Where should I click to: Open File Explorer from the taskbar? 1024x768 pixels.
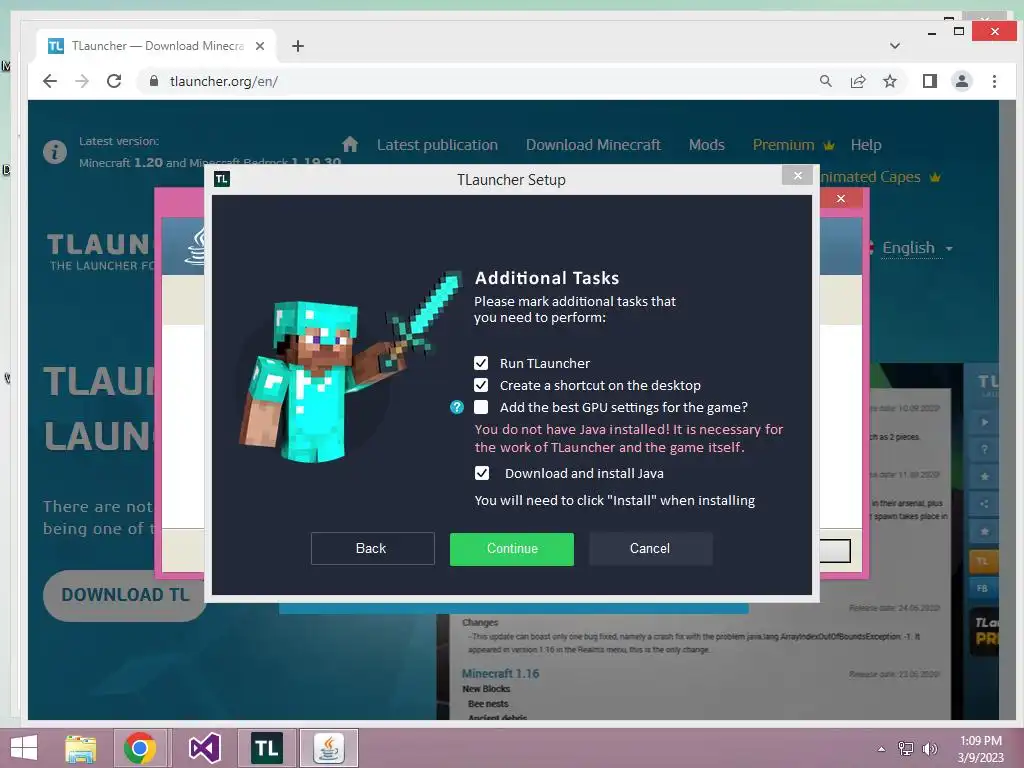click(x=80, y=748)
